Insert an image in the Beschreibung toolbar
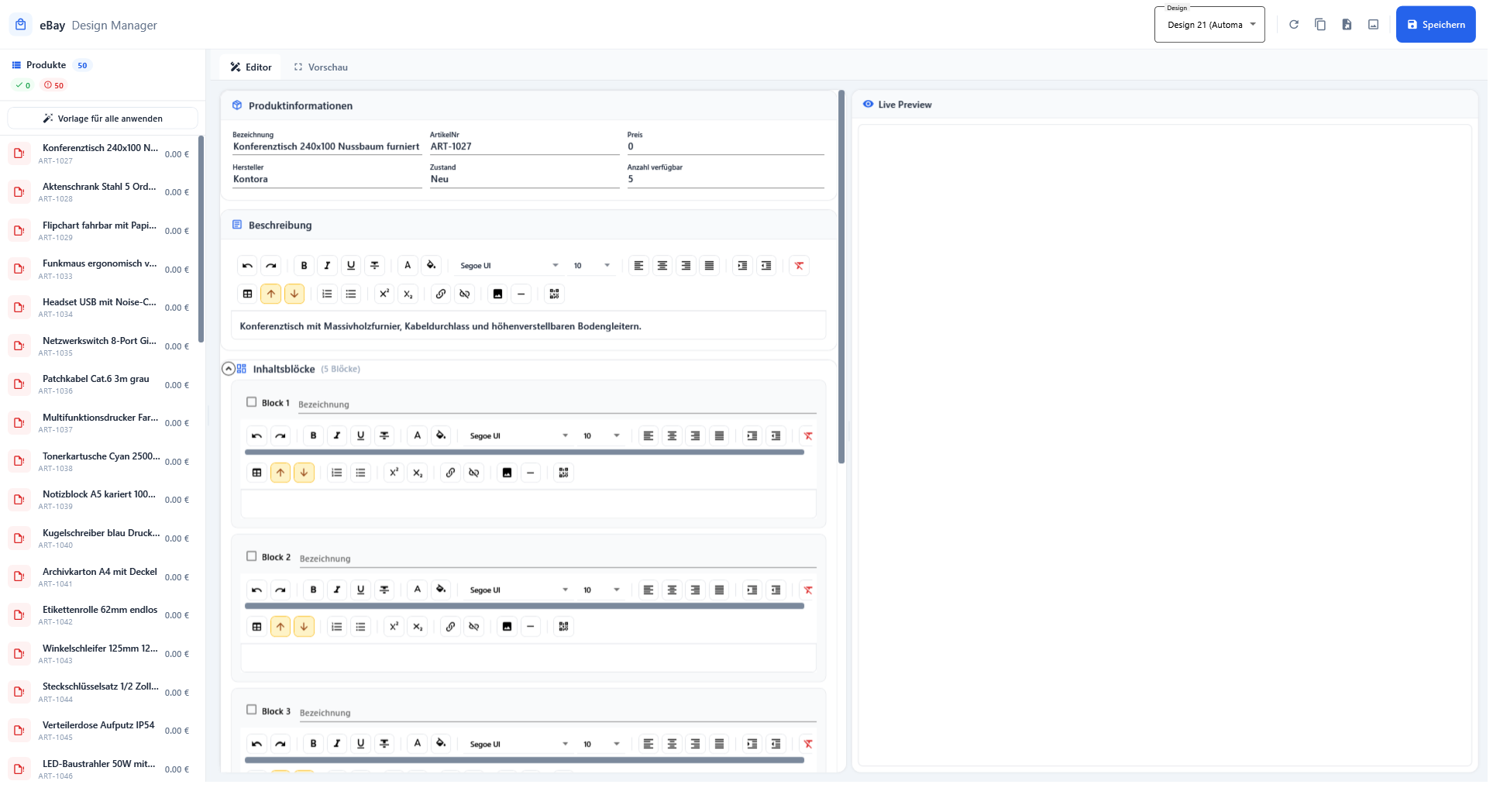 pyautogui.click(x=497, y=294)
